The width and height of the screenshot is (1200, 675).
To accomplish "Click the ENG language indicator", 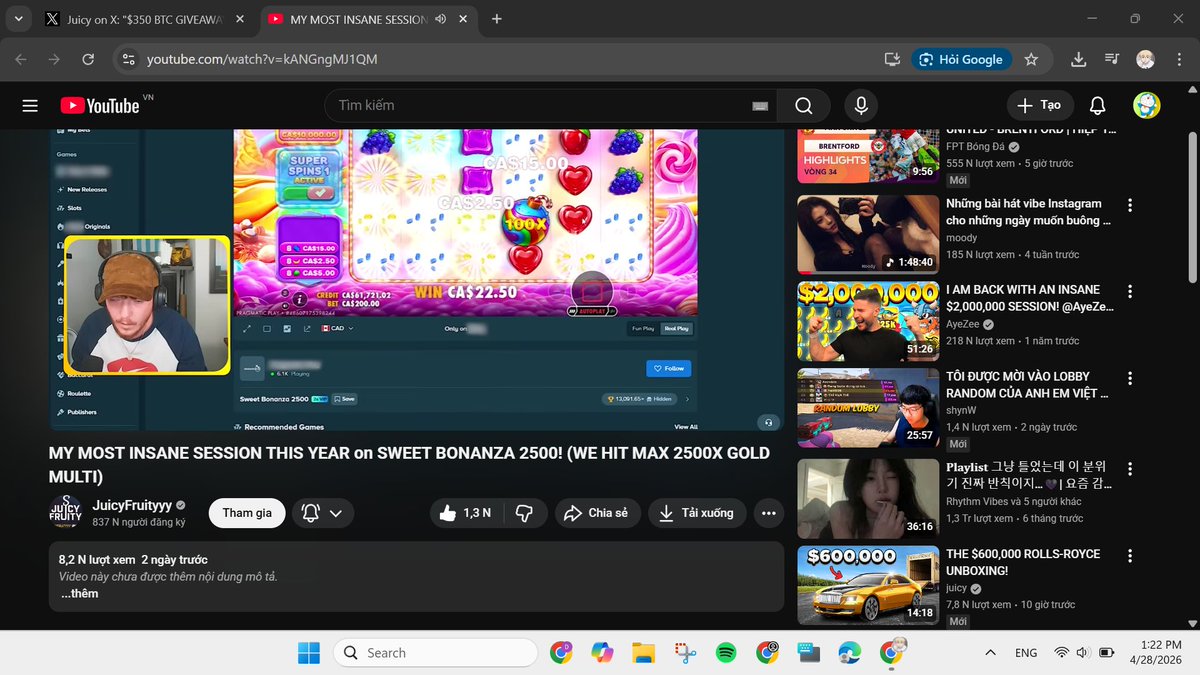I will pyautogui.click(x=1026, y=653).
